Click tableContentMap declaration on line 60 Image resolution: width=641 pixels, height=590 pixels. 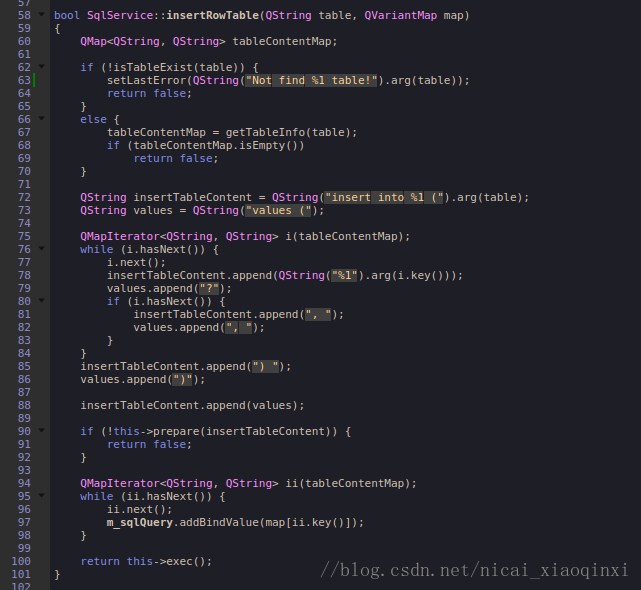pyautogui.click(x=282, y=42)
